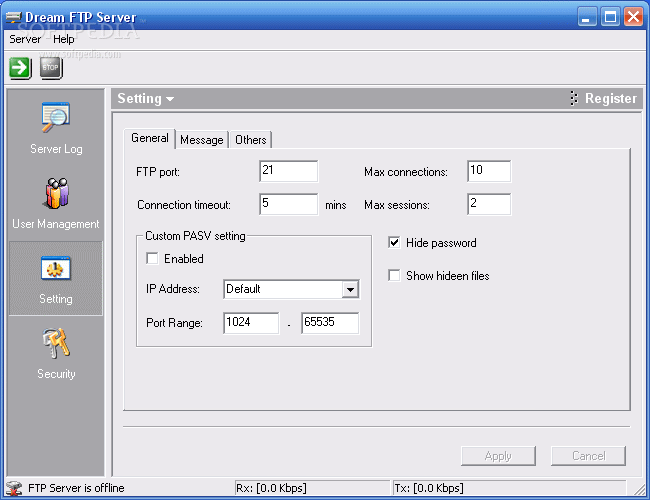Minimize the Dream FTP Server window

(x=587, y=17)
